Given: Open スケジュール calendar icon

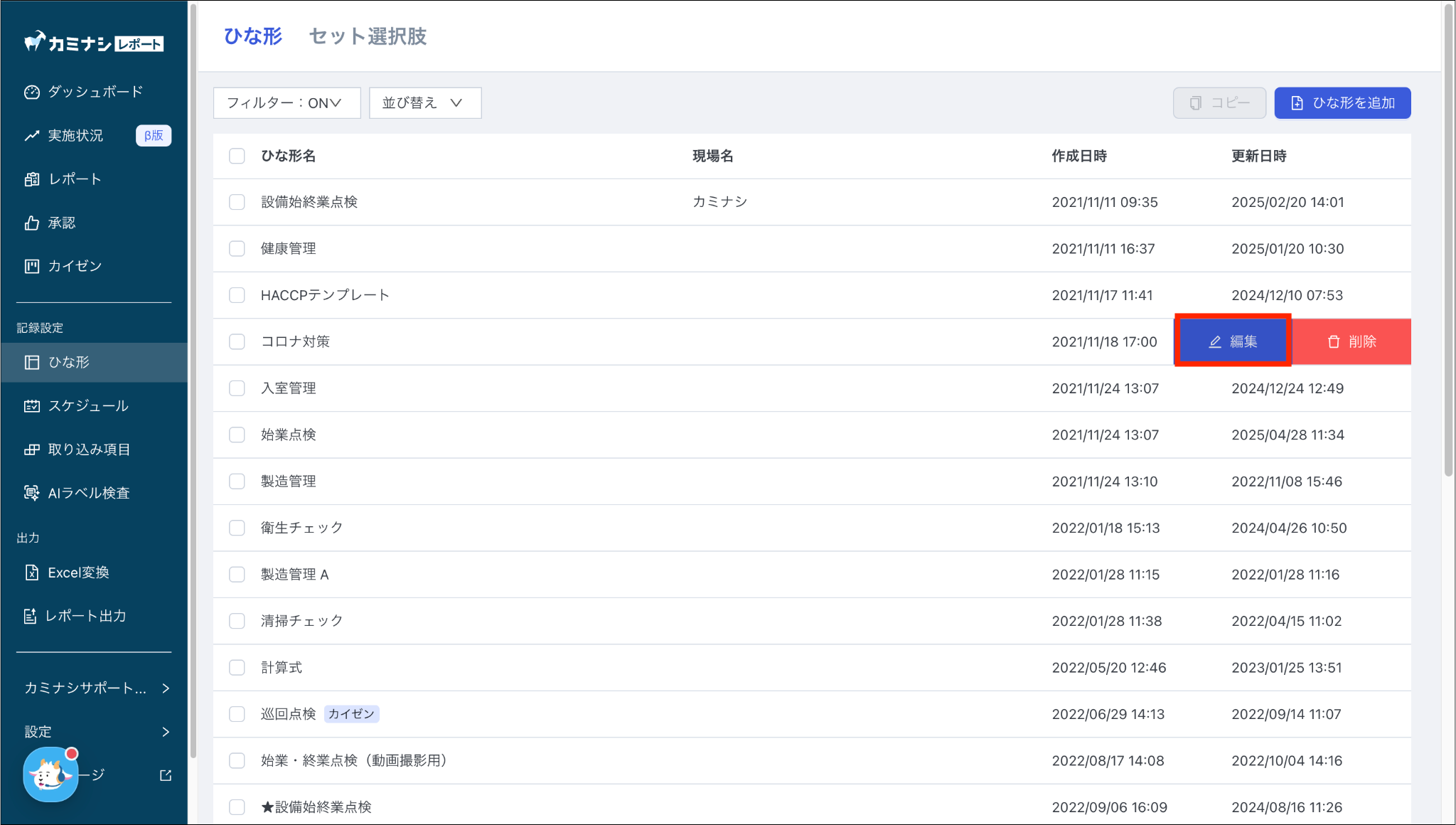Looking at the screenshot, I should tap(31, 405).
